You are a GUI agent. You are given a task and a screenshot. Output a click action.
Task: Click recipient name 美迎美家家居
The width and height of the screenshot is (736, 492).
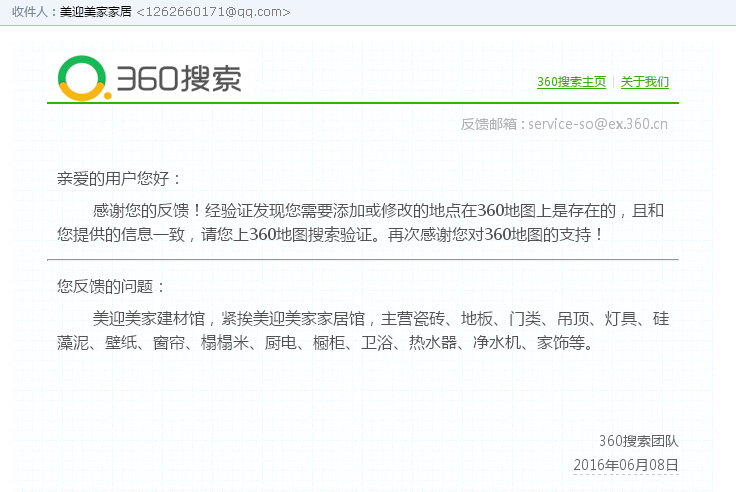click(96, 12)
